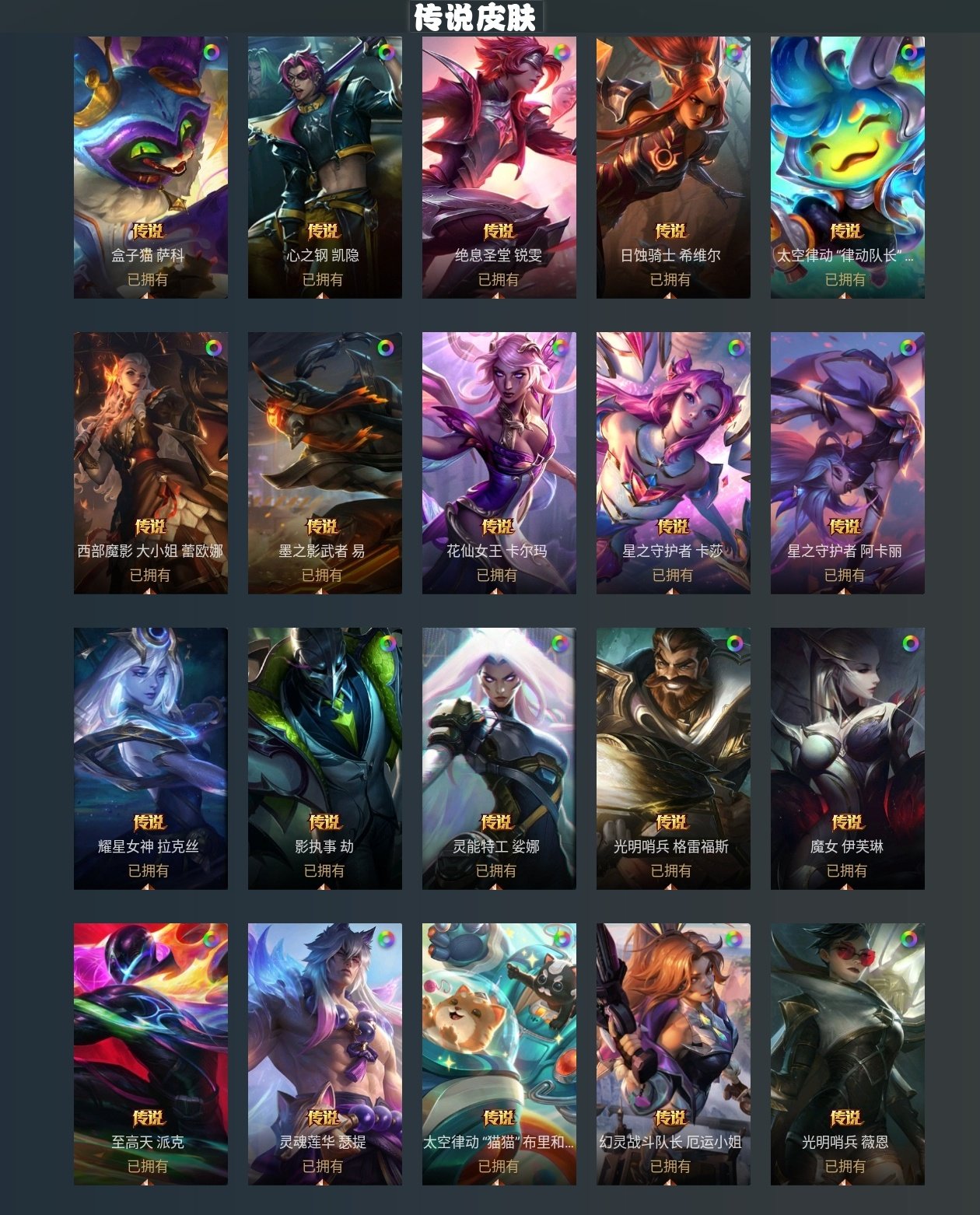The height and width of the screenshot is (1215, 980).
Task: Open chroma wheel icon on 星之守护者 卡莎 card
Action: click(x=736, y=348)
